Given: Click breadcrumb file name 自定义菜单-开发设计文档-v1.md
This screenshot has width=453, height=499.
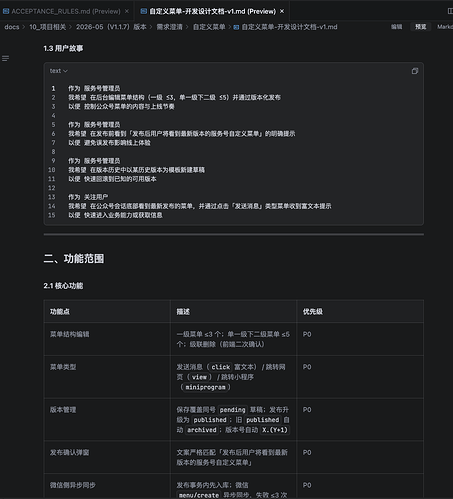Looking at the screenshot, I should point(289,27).
